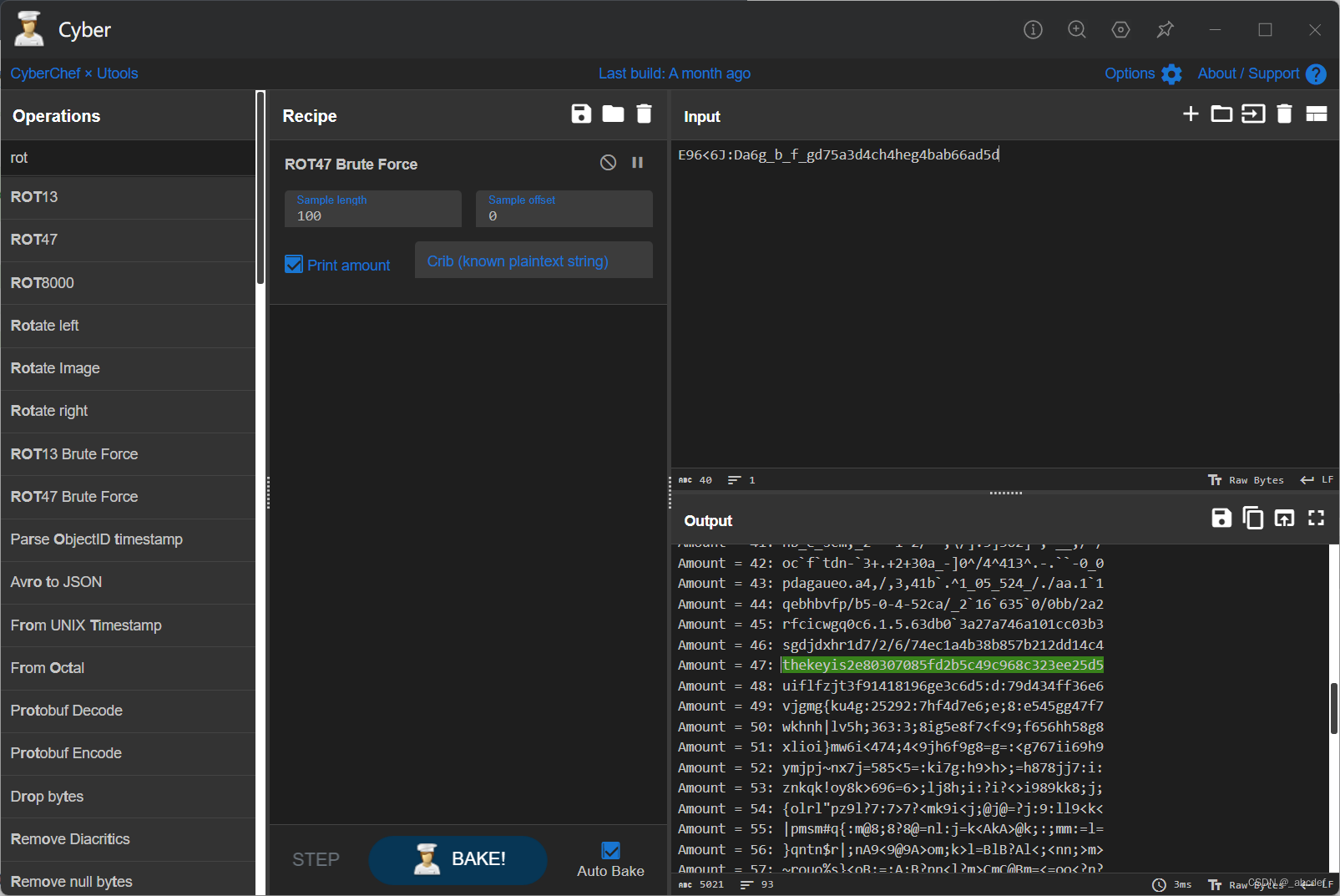Save the output to a file
Viewport: 1340px width, 896px height.
[1221, 519]
